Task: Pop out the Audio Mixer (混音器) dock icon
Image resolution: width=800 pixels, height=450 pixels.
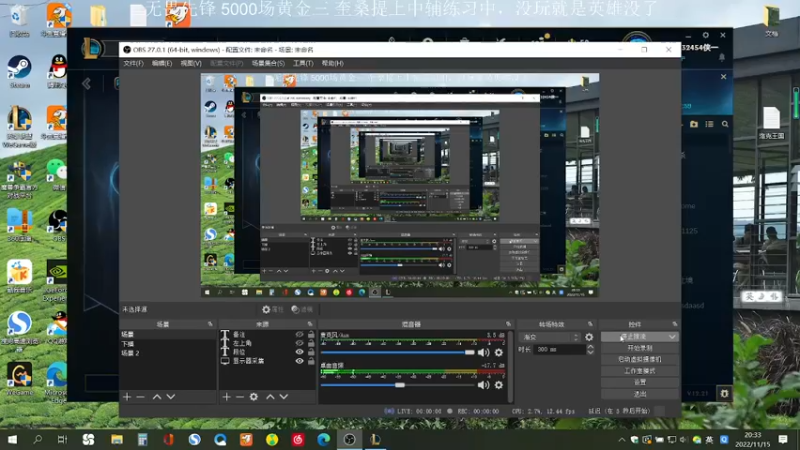Action: point(508,324)
